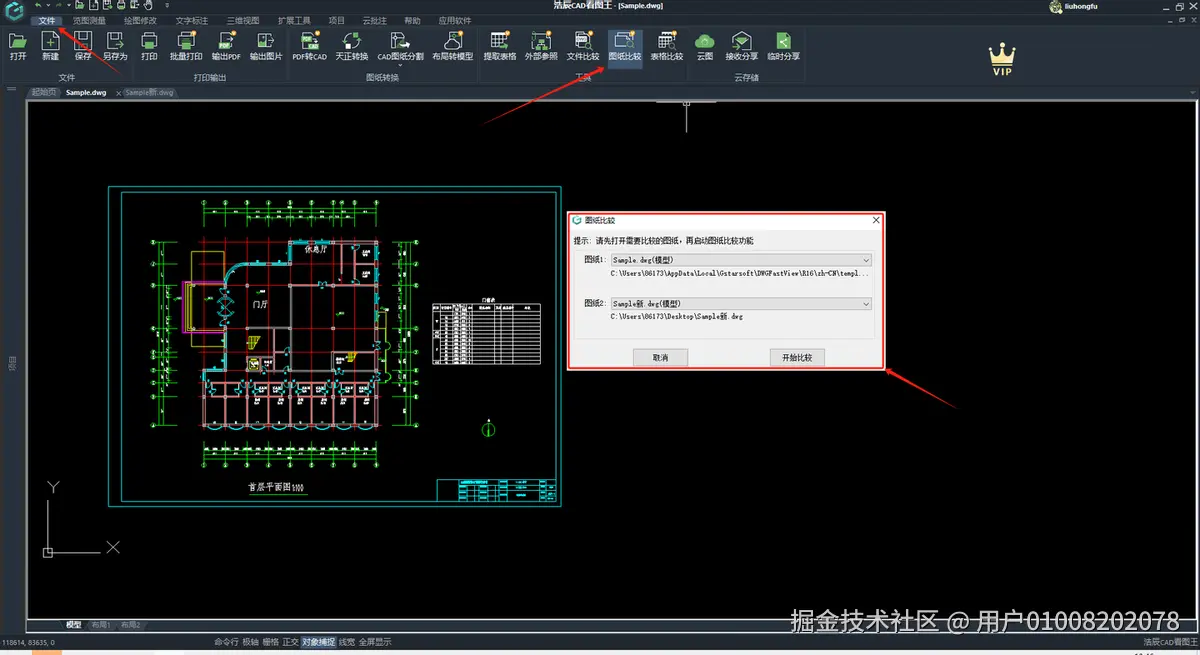
Task: Open the 外部参照 external reference tool
Action: point(541,43)
